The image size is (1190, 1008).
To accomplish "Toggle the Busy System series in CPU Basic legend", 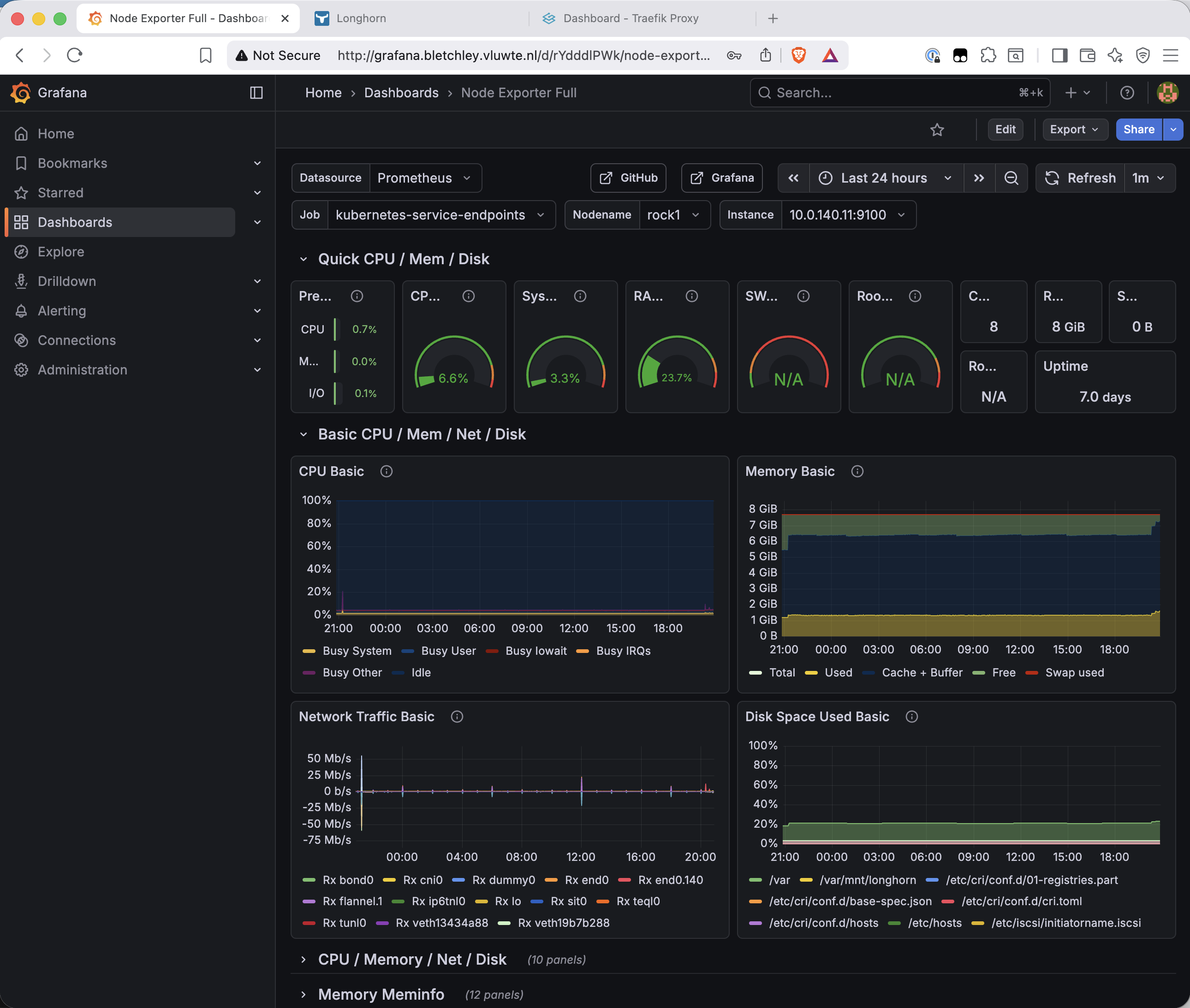I will 357,651.
